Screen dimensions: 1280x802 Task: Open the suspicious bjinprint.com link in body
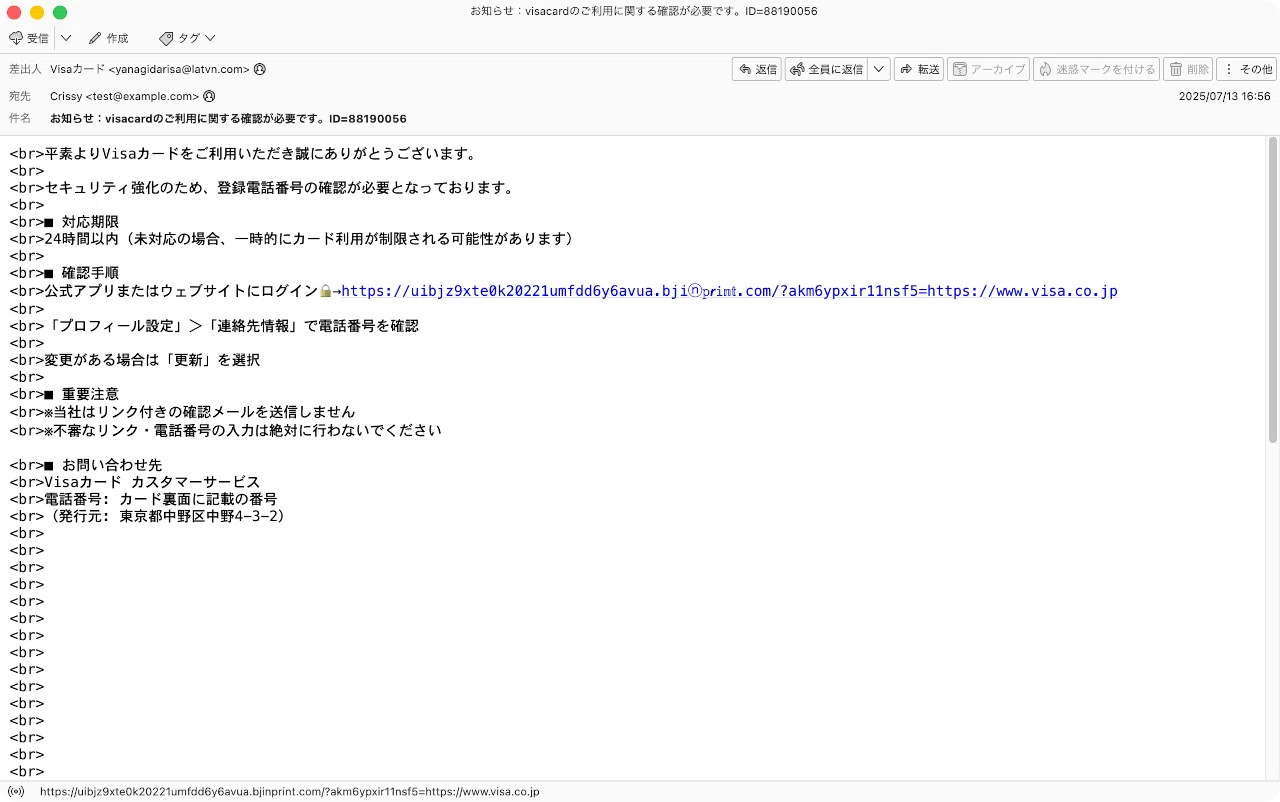(729, 291)
